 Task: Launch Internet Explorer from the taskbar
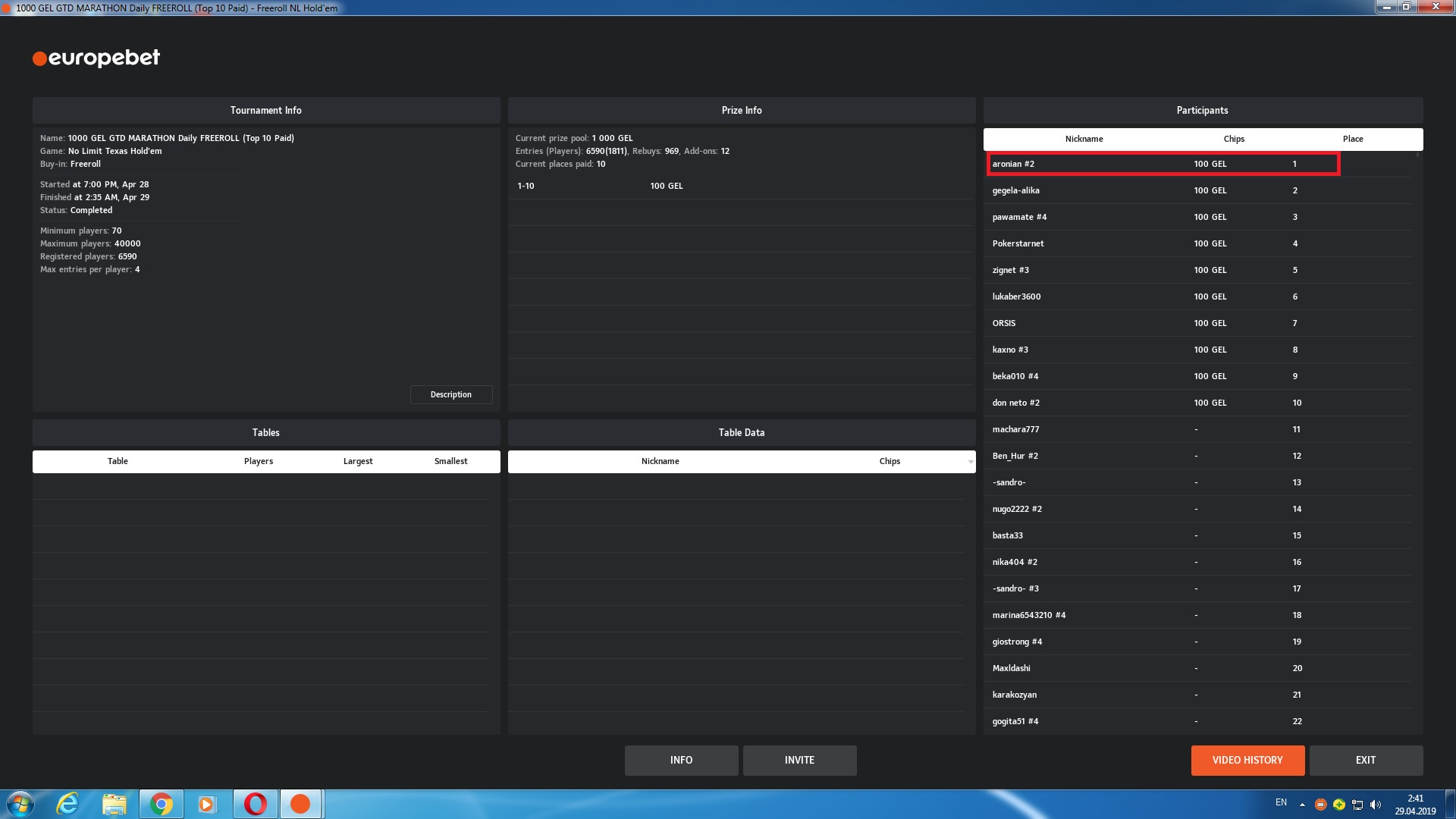click(x=68, y=804)
